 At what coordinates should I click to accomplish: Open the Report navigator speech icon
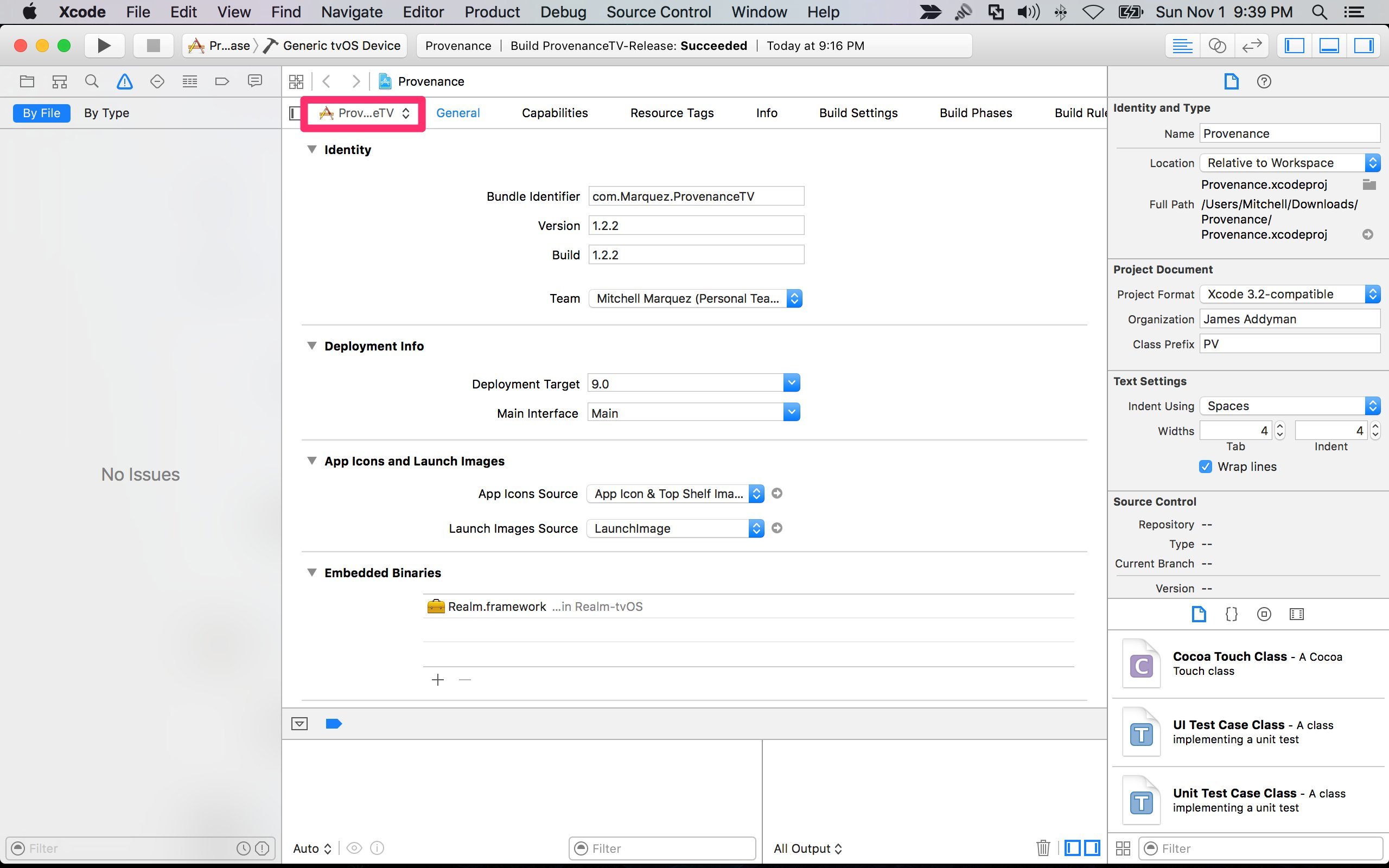[255, 81]
